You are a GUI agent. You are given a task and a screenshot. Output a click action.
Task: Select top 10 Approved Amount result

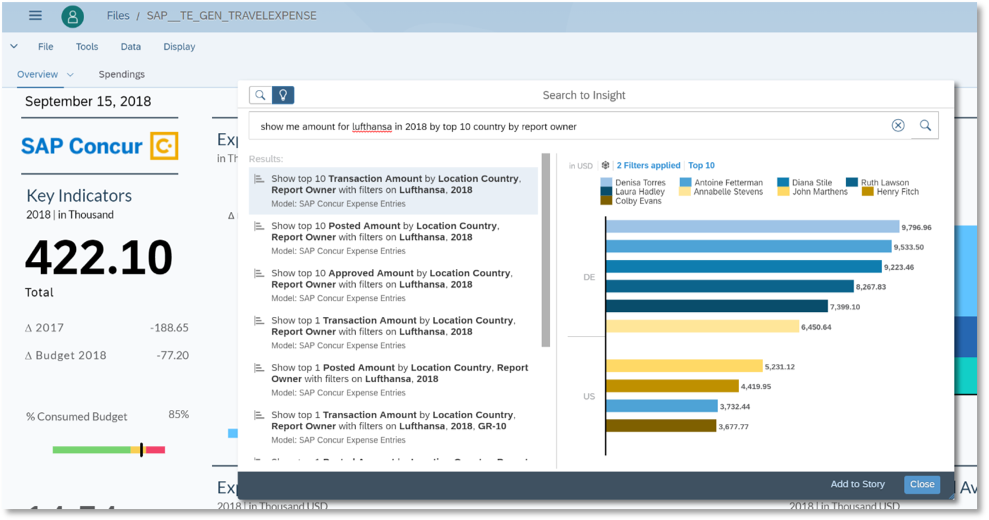[394, 285]
